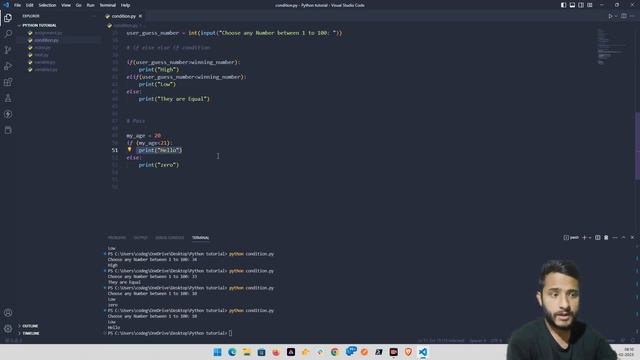Viewport: 640px width, 360px height.
Task: Open the Extensions view
Action: (x=8, y=82)
